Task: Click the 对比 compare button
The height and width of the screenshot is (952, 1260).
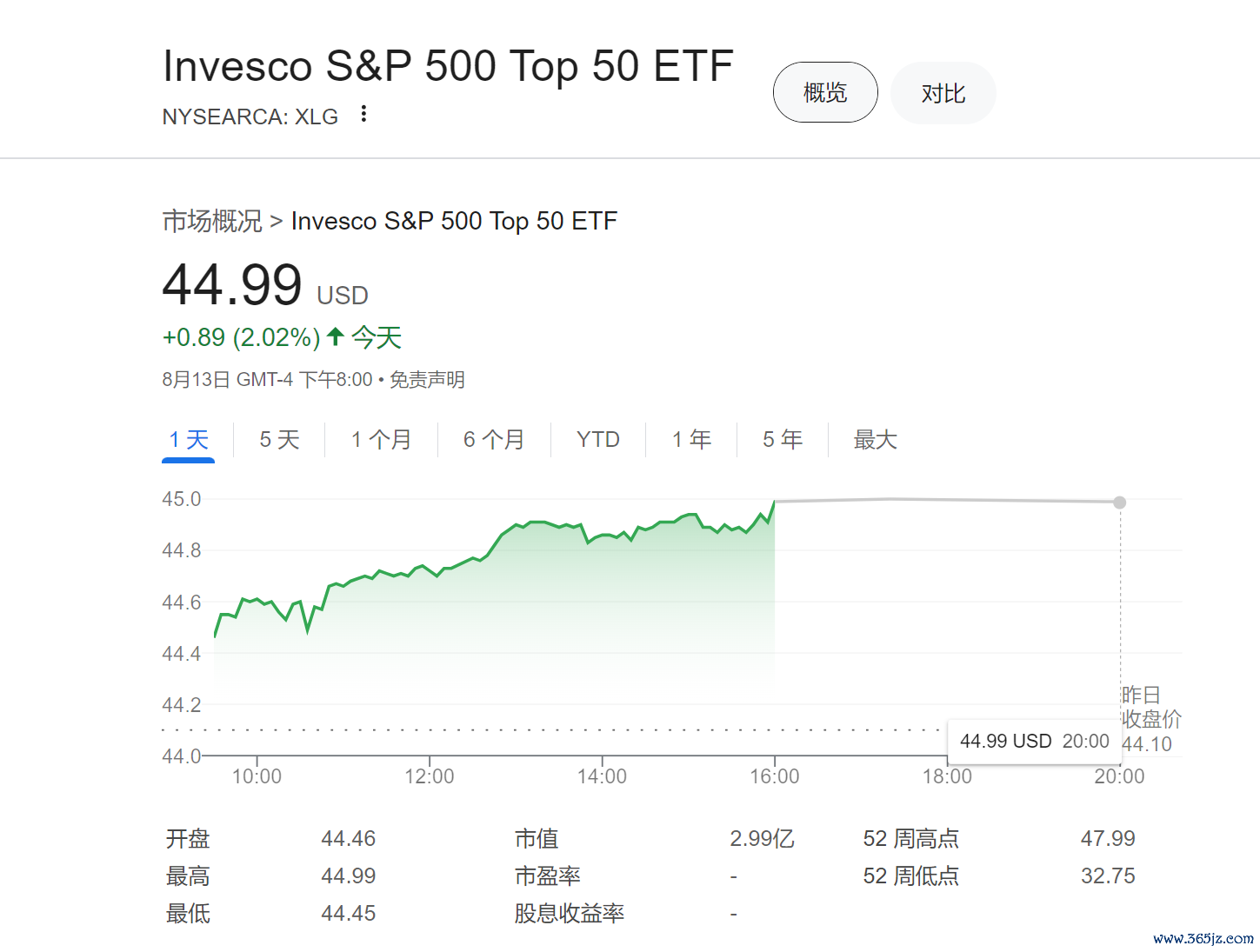Action: pyautogui.click(x=943, y=93)
